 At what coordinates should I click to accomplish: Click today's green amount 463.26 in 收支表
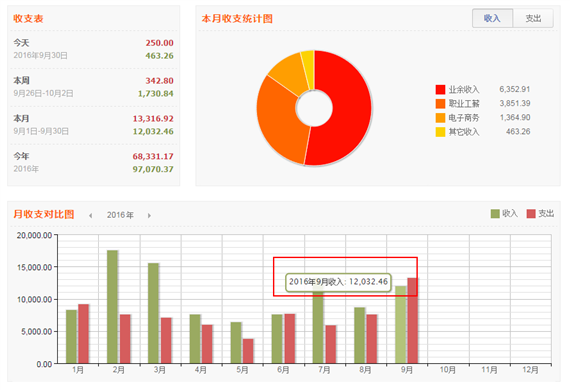[160, 56]
